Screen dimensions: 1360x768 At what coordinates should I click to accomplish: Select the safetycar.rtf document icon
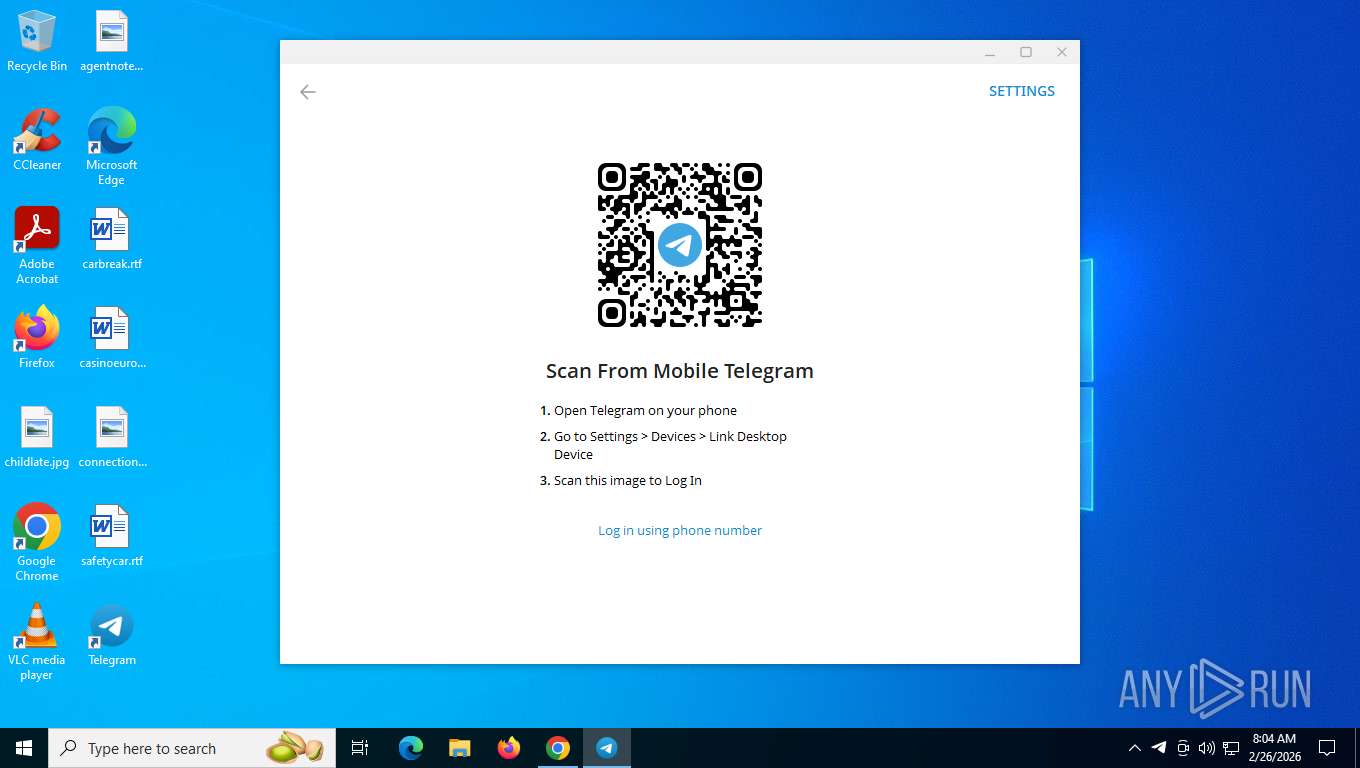click(x=112, y=536)
